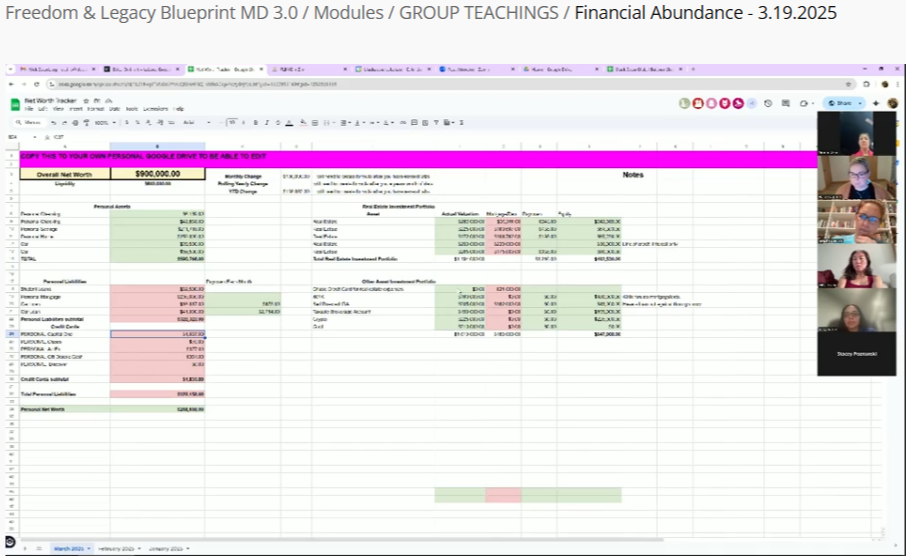This screenshot has width=906, height=556.
Task: Apply bold formatting
Action: pos(255,123)
